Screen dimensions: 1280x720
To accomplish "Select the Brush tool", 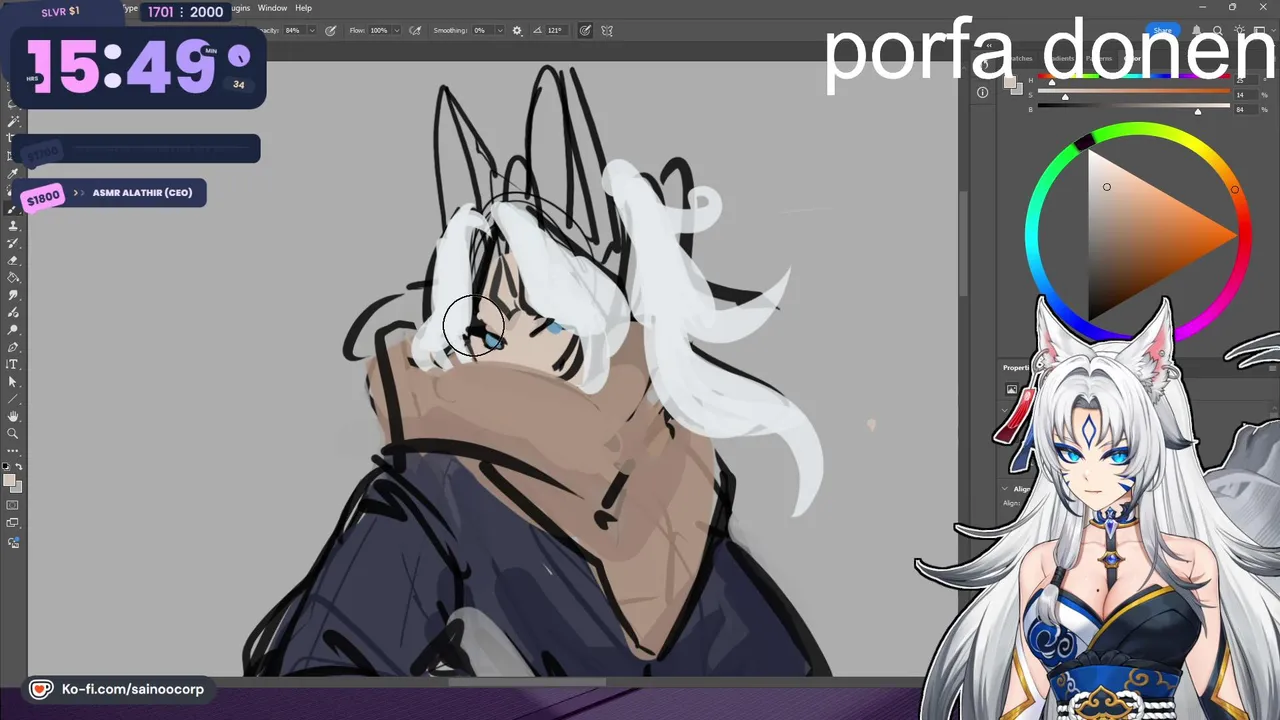I will [x=13, y=208].
